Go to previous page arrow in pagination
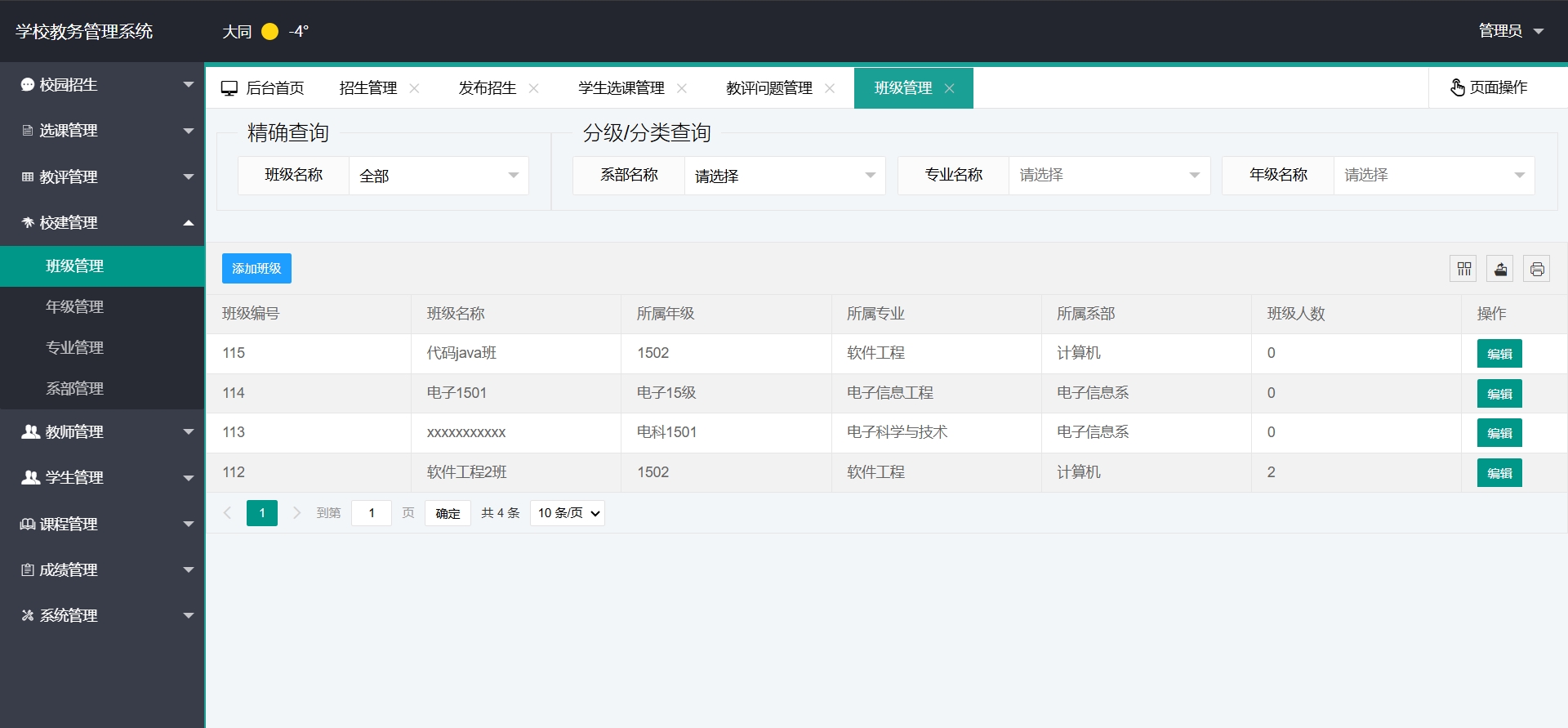1568x728 pixels. [228, 513]
